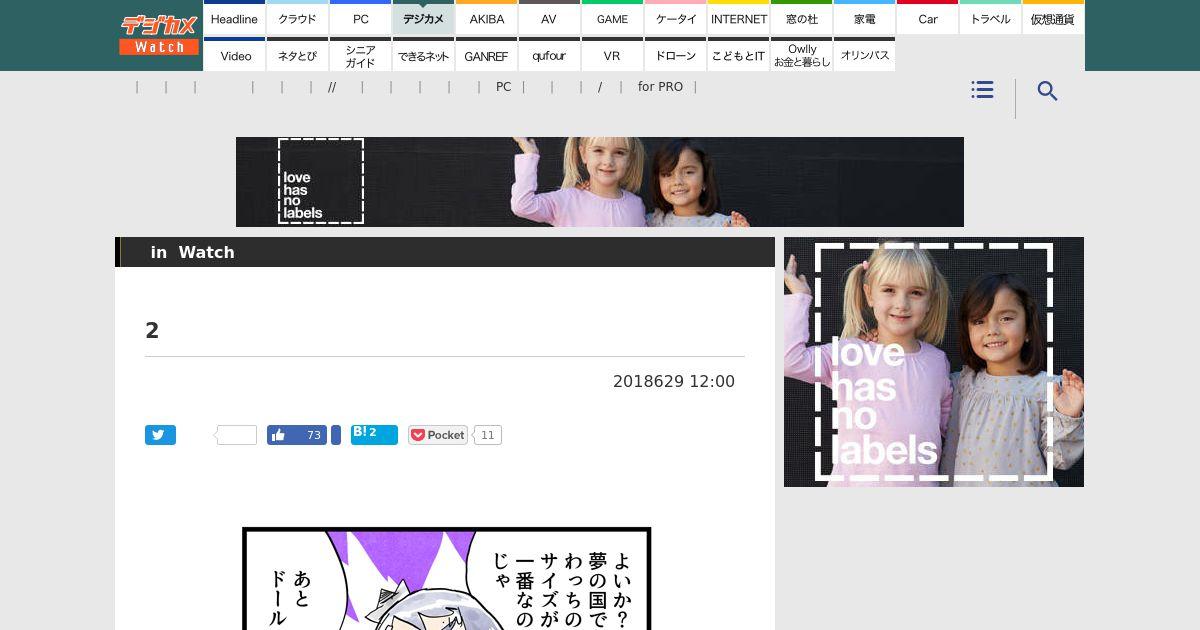Open オリンパス tab
Screen dimensions: 1200x630
(x=864, y=55)
